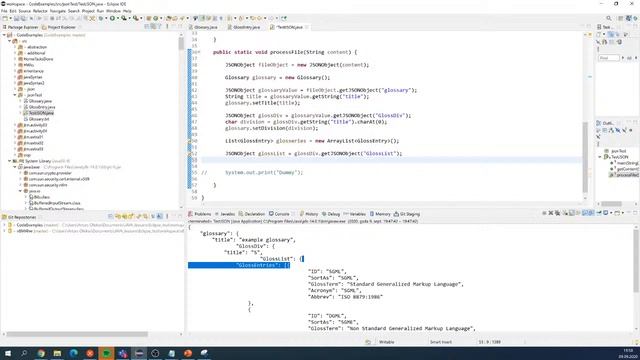The height and width of the screenshot is (360, 640).
Task: Open the Debug view tab
Action: coord(331,214)
